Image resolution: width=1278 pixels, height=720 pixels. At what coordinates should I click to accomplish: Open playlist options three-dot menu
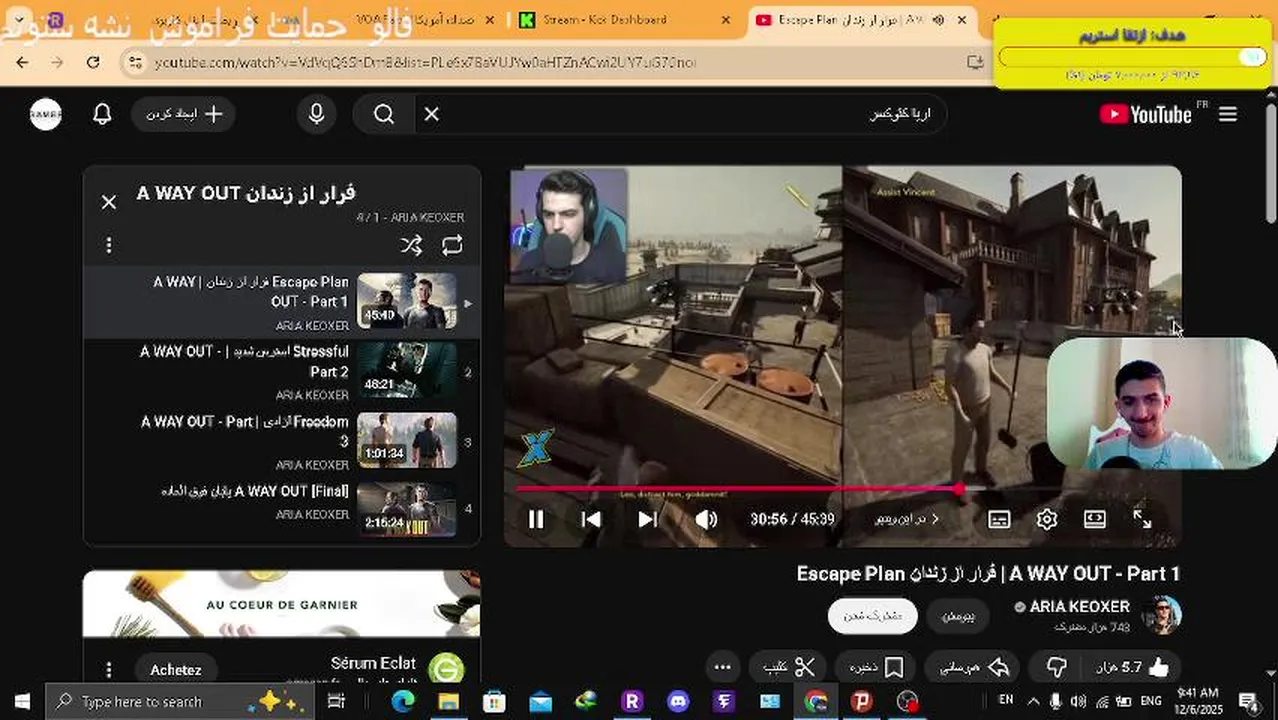[x=109, y=245]
